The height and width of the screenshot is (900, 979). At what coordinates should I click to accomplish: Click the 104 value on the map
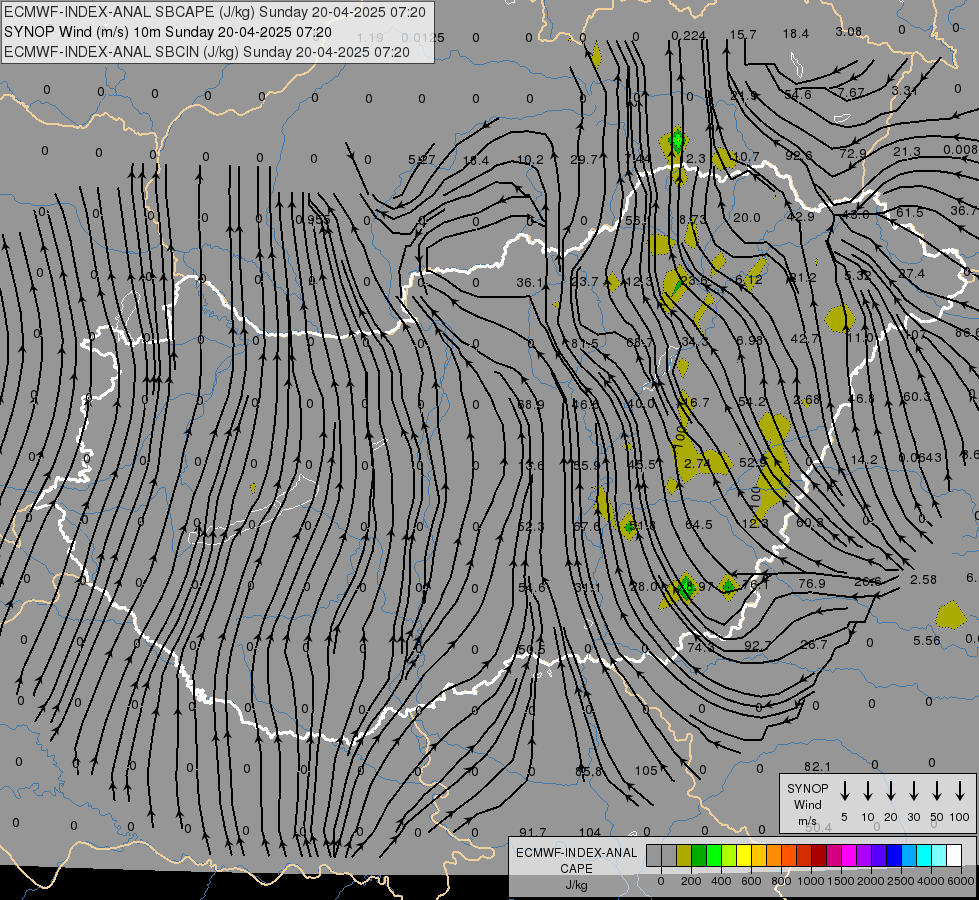click(589, 832)
